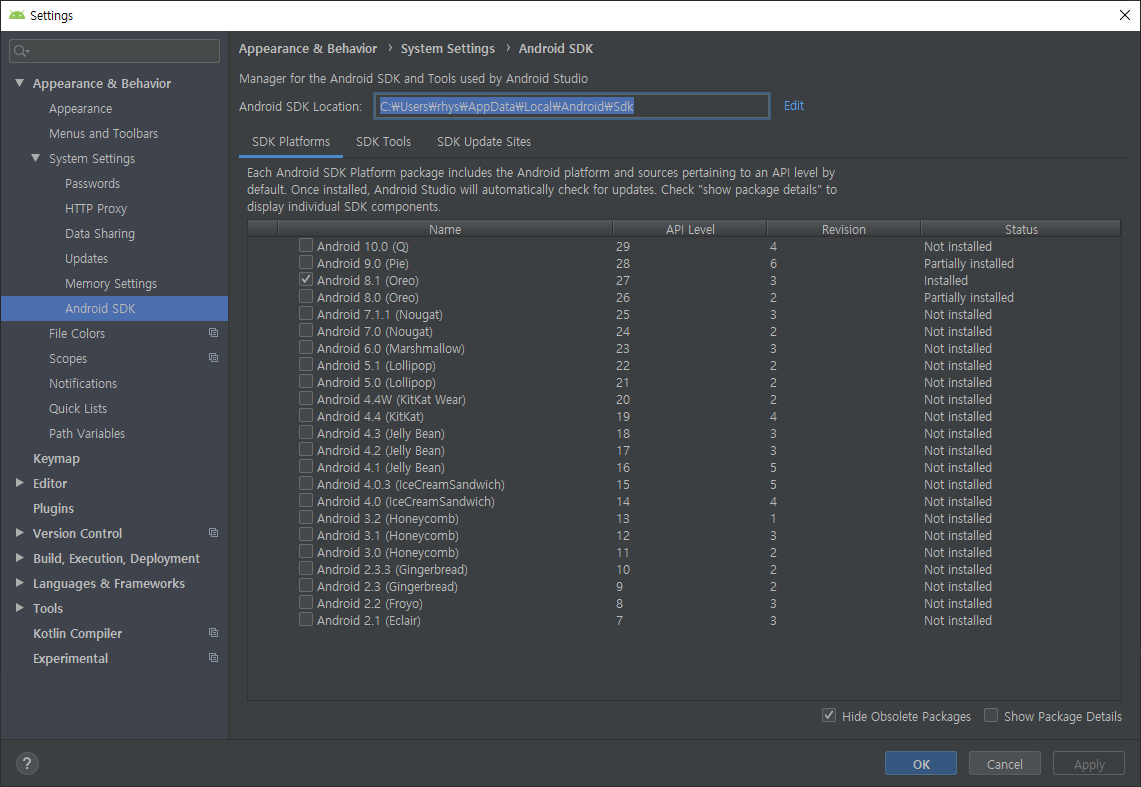Switch to SDK Update Sites tab
Screen dimensions: 1141x787
tap(484, 142)
